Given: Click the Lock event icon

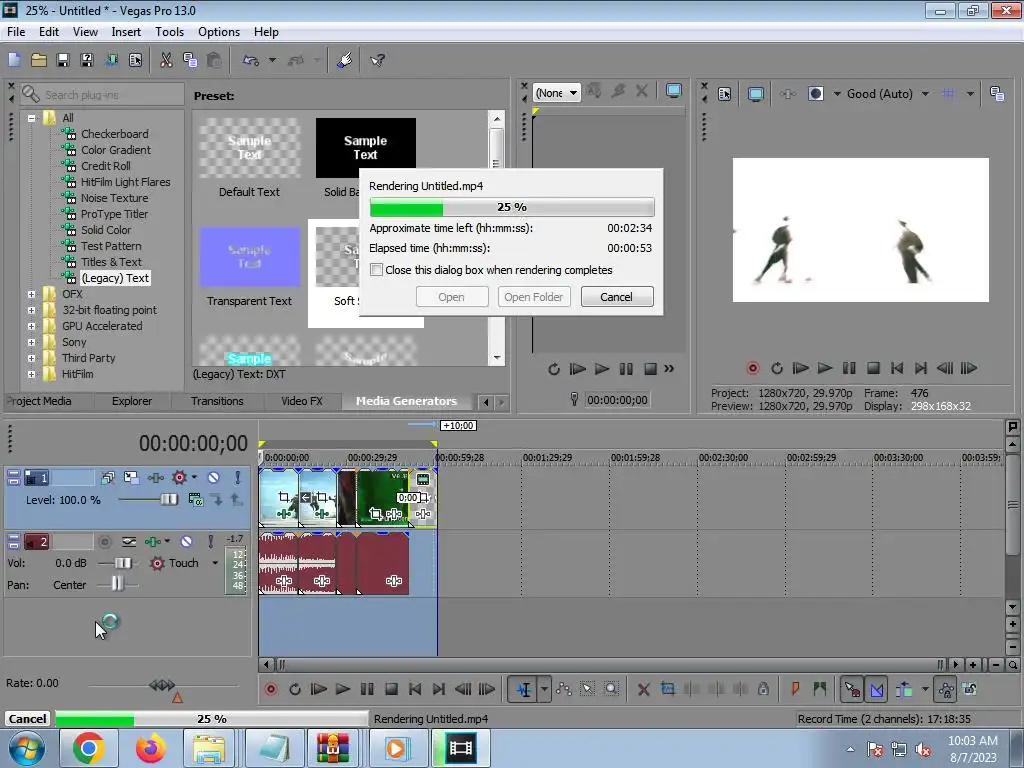Looking at the screenshot, I should [x=763, y=689].
